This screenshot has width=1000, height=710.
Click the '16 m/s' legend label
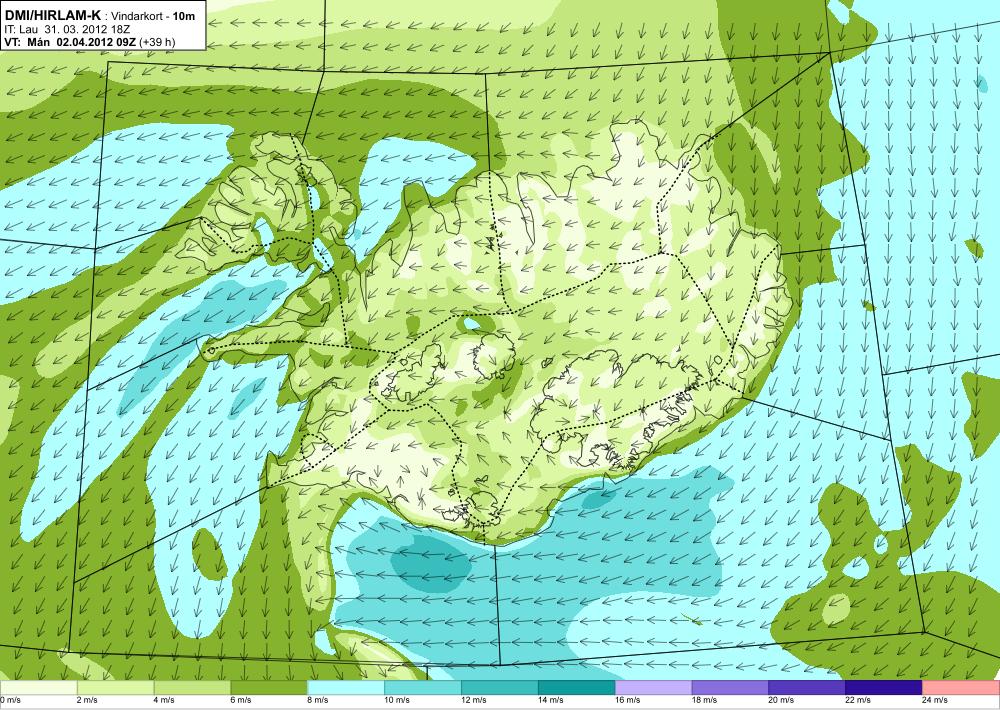pyautogui.click(x=628, y=700)
